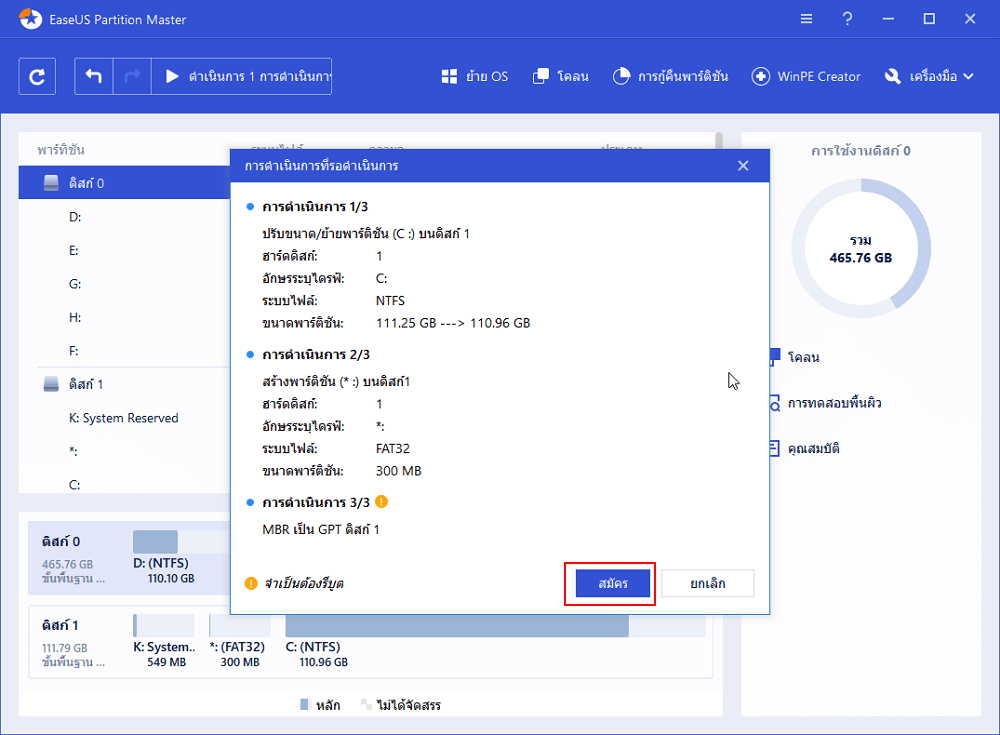Click the หลัก primary legend swatch

tap(305, 704)
